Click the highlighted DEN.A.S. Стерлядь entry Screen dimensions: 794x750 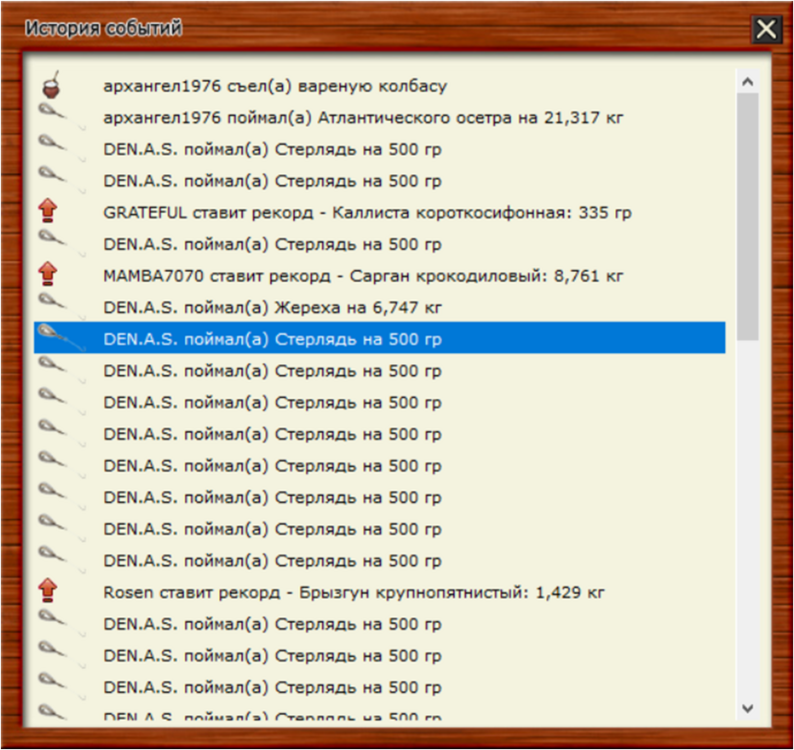pyautogui.click(x=272, y=339)
